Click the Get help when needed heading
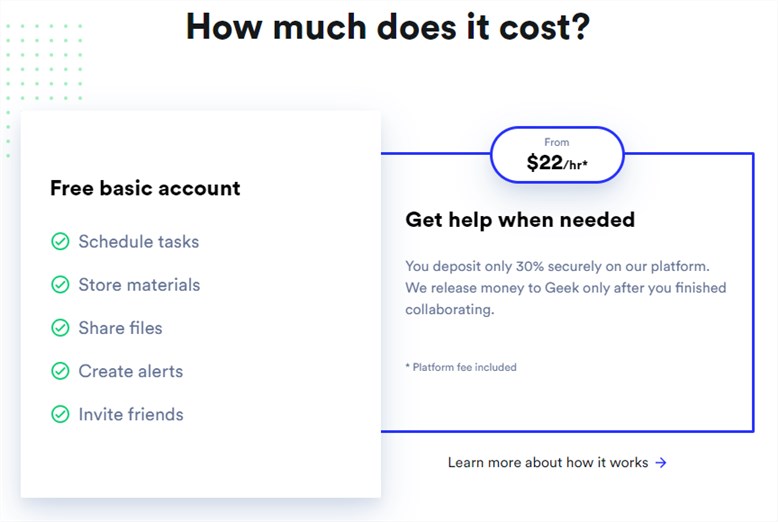 tap(520, 220)
